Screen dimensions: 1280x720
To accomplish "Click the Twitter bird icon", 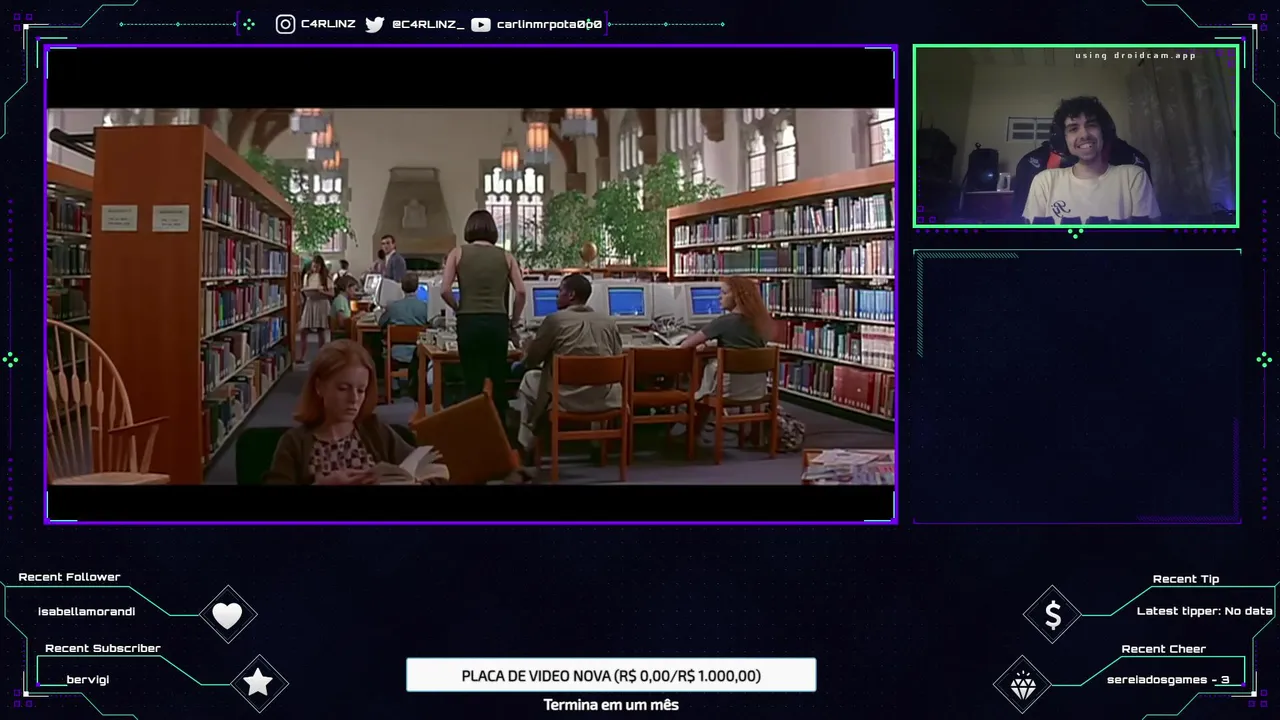I will [x=375, y=24].
